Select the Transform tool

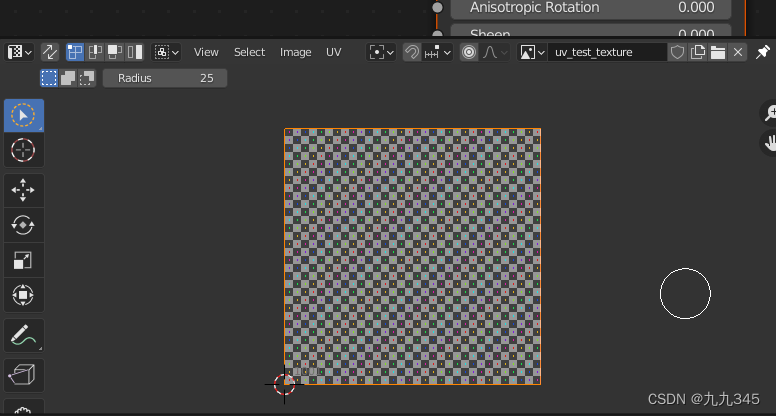tap(22, 295)
